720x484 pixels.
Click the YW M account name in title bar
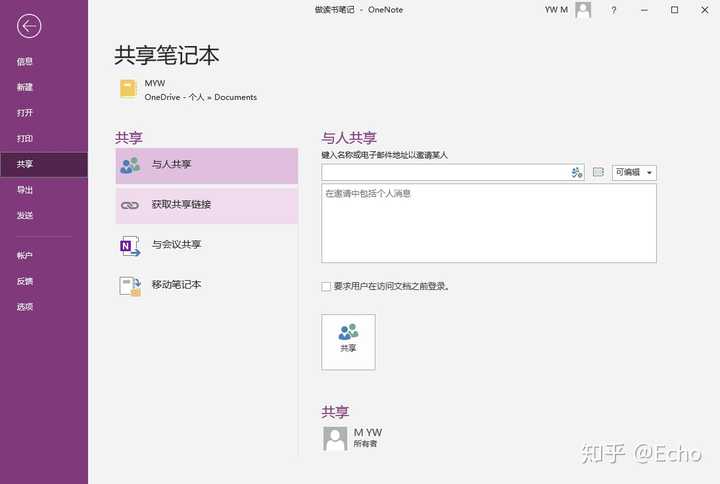(556, 10)
